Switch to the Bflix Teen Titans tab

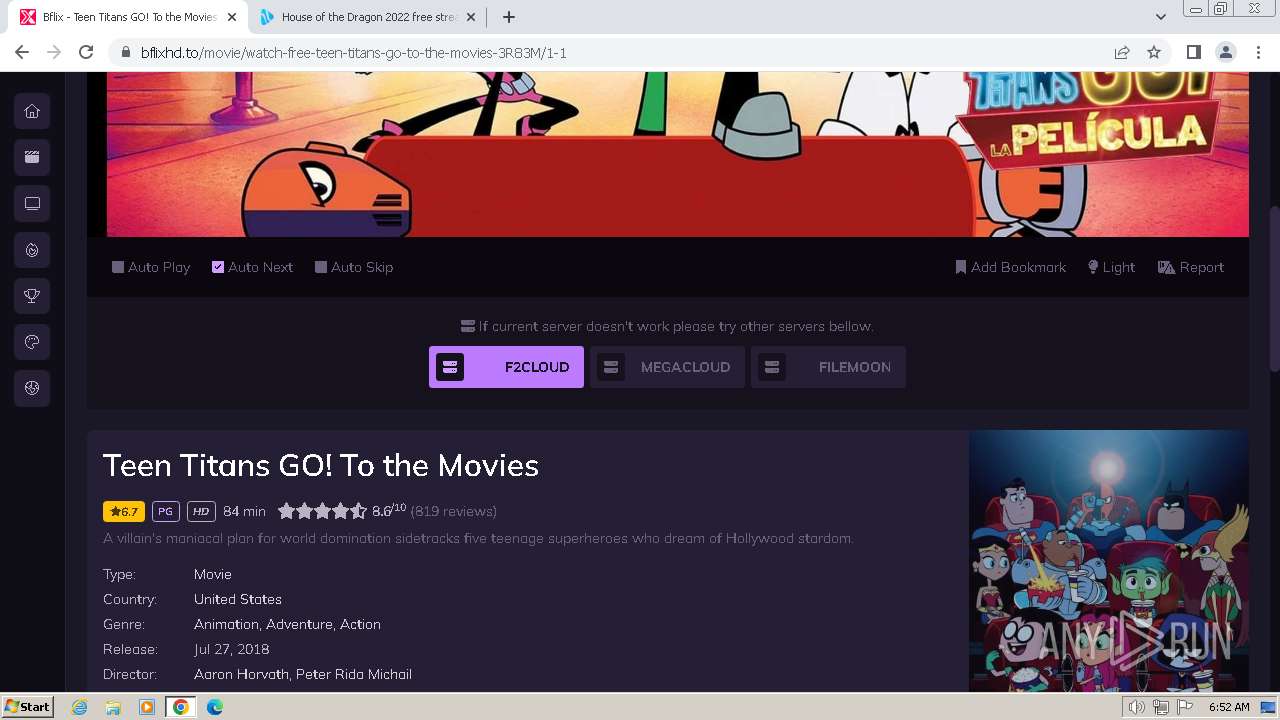pyautogui.click(x=130, y=17)
